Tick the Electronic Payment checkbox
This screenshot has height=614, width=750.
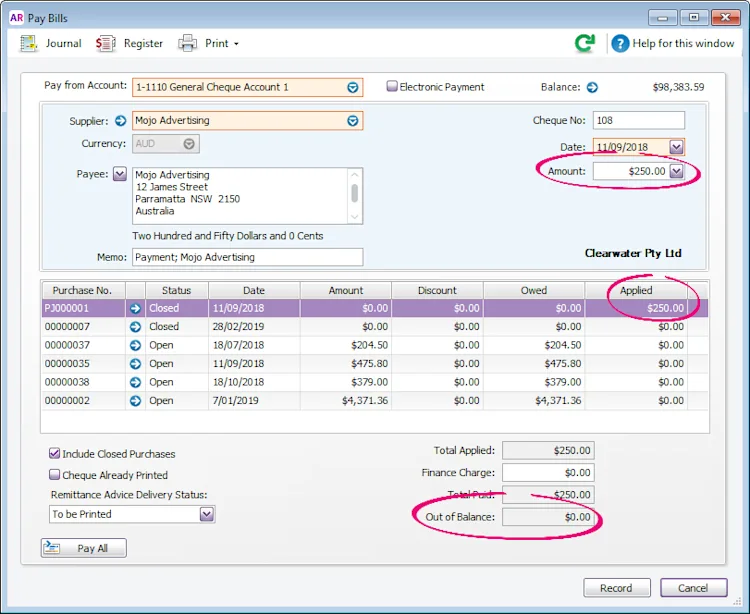(392, 87)
